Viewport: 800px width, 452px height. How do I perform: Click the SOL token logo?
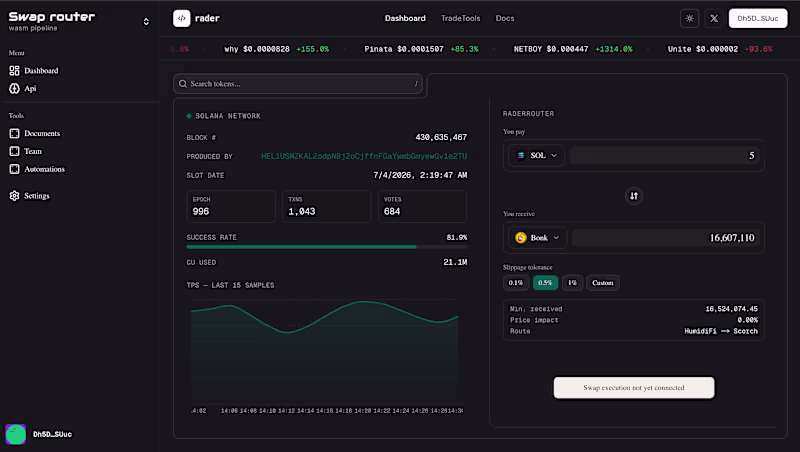pyautogui.click(x=521, y=155)
